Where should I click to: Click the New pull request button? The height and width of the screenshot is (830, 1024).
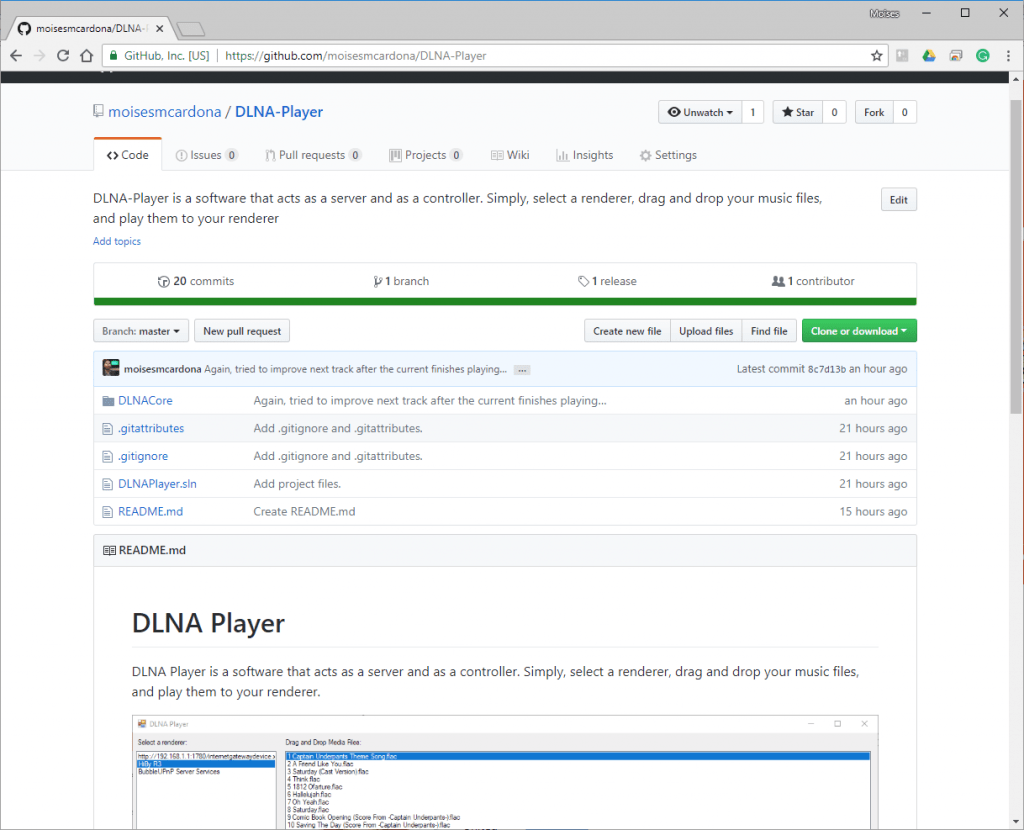242,331
